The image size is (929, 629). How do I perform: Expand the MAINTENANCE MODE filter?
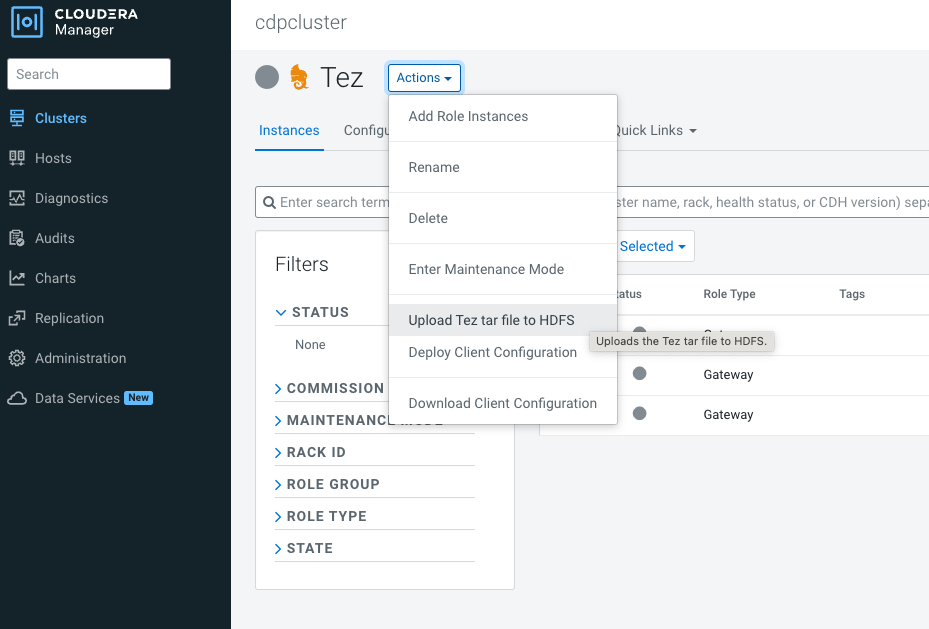click(x=332, y=420)
